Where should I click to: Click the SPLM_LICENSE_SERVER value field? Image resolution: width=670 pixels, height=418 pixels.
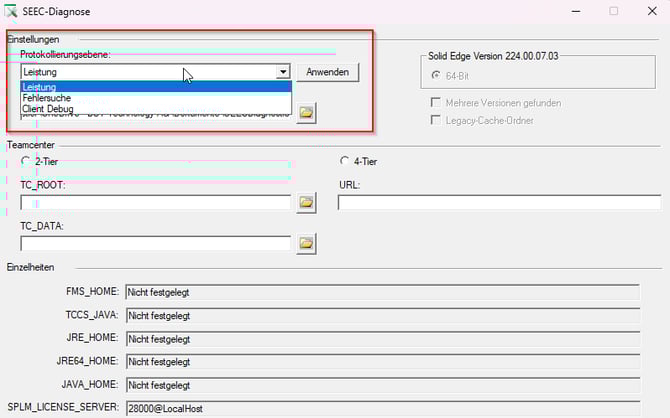coord(380,407)
